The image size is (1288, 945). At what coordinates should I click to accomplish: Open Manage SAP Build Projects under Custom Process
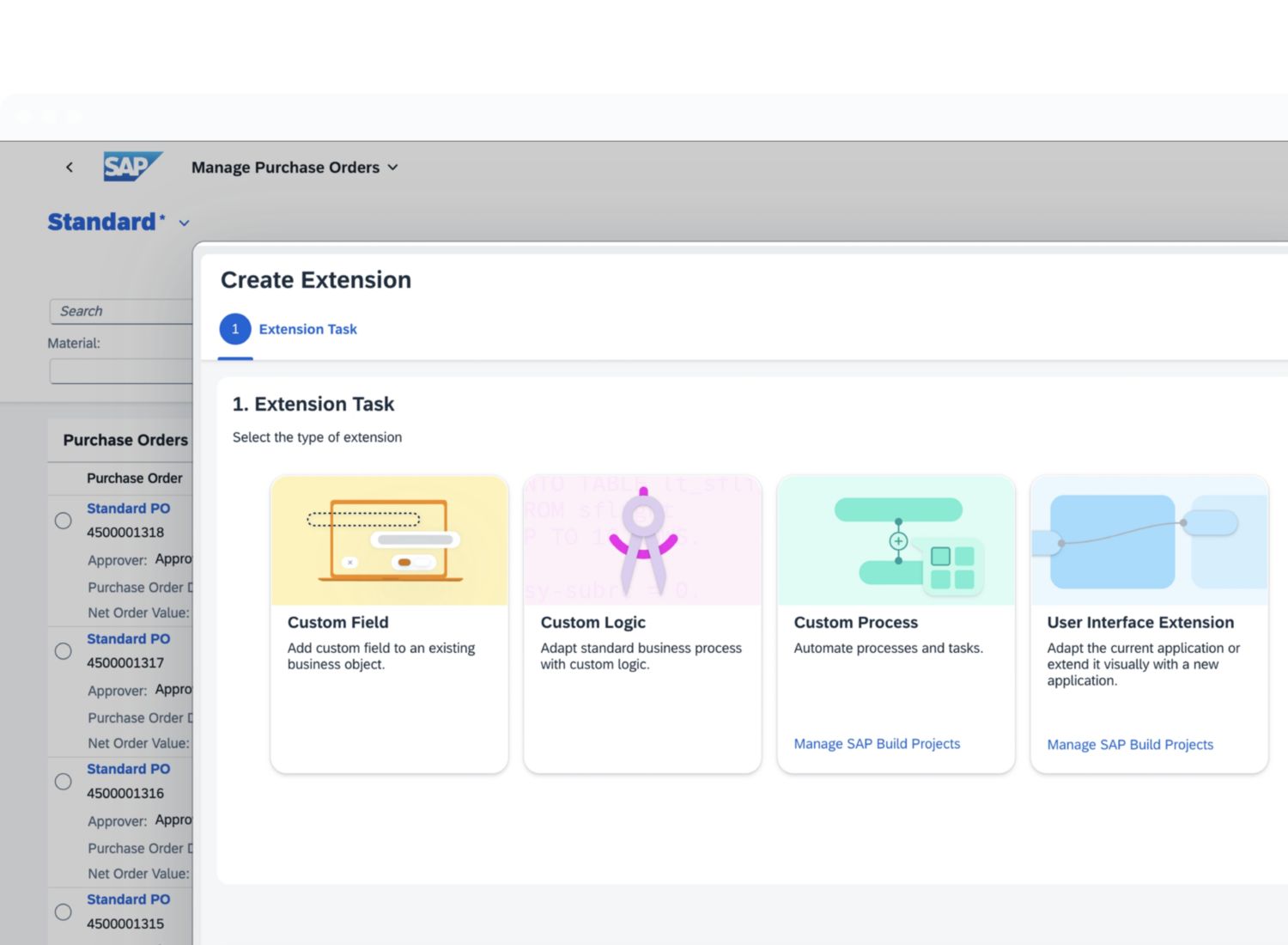[x=877, y=744]
